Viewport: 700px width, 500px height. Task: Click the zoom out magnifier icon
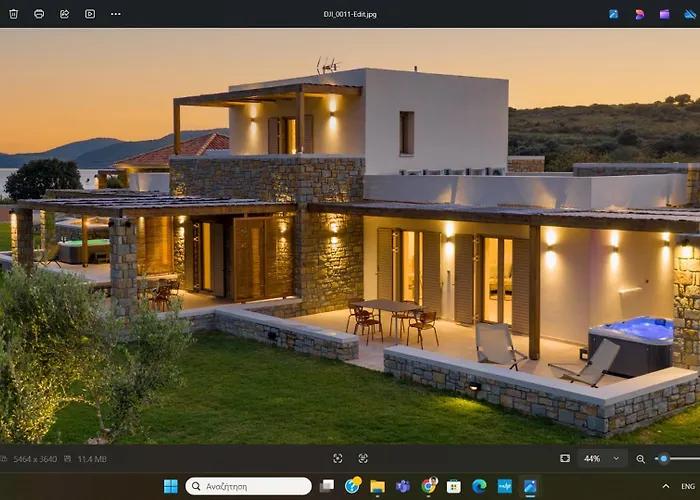[641, 458]
